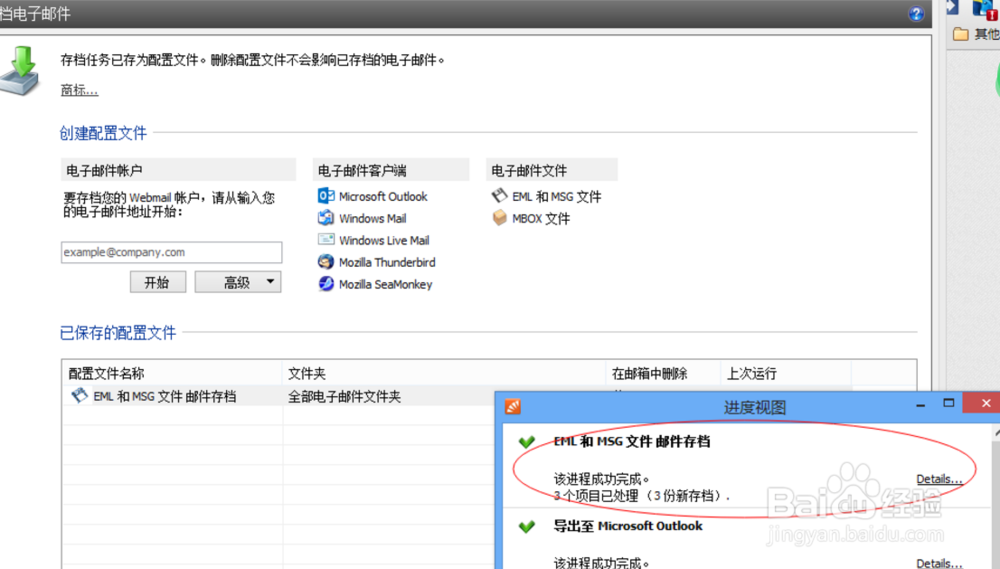Maximize the 进度视图 window
The height and width of the screenshot is (569, 1000).
[949, 403]
